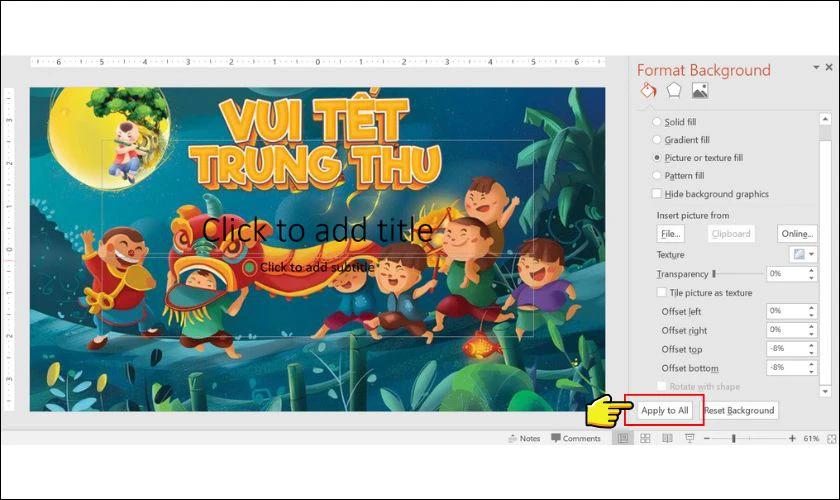This screenshot has width=840, height=500.
Task: Click the Reset Background button
Action: pos(739,410)
